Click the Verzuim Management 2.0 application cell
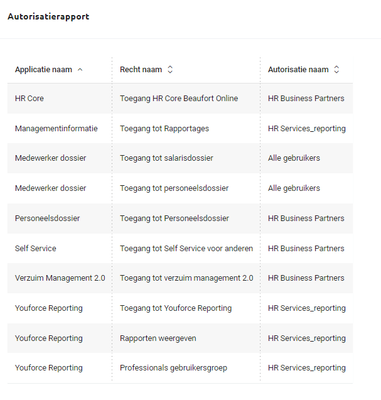The image size is (381, 400). (x=60, y=278)
